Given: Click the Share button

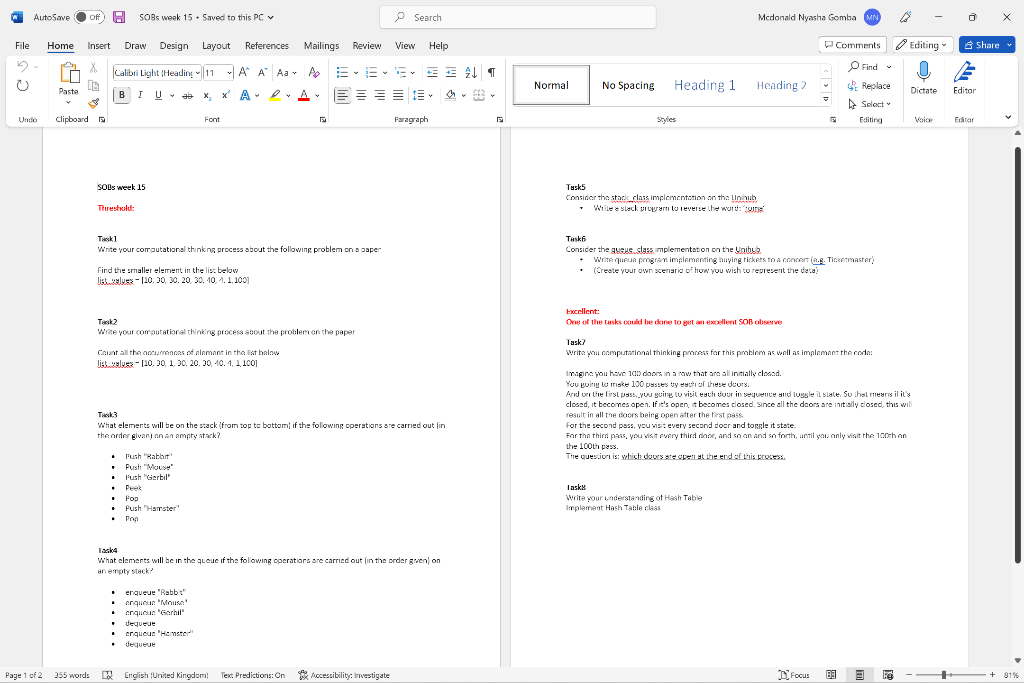Looking at the screenshot, I should pyautogui.click(x=982, y=45).
